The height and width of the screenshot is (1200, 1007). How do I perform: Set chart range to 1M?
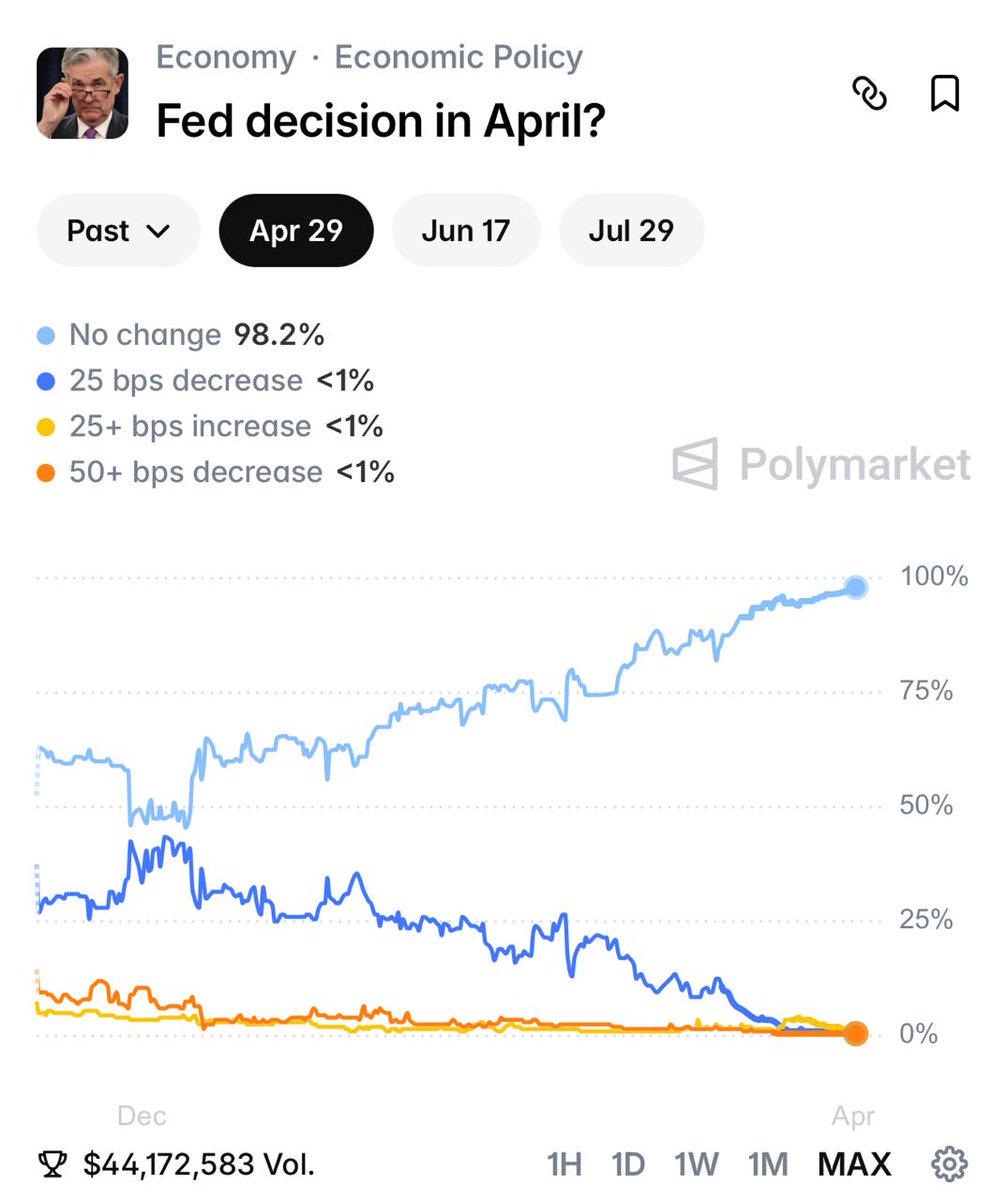(x=768, y=1164)
